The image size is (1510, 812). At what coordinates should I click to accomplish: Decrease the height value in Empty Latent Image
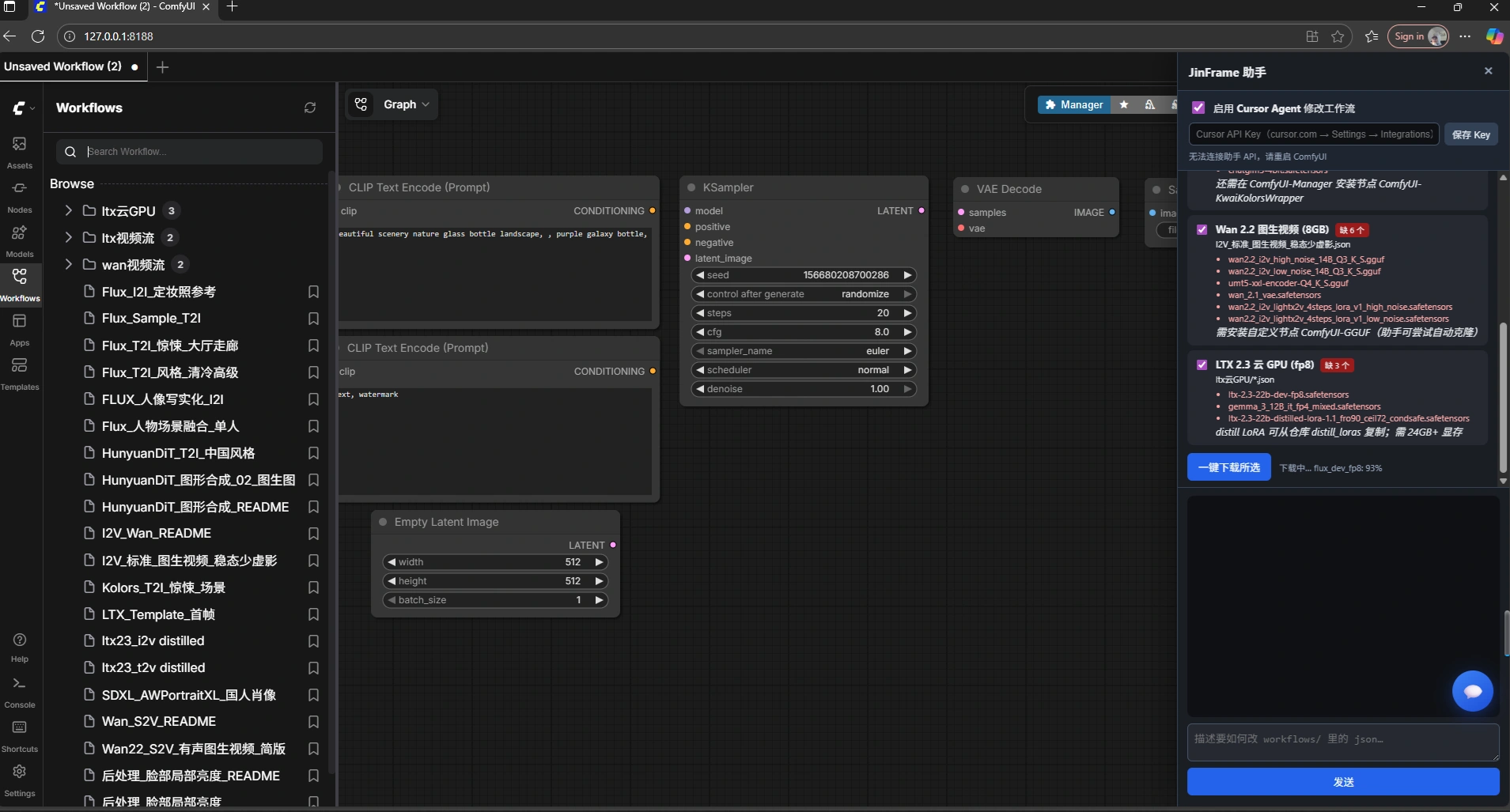coord(392,581)
